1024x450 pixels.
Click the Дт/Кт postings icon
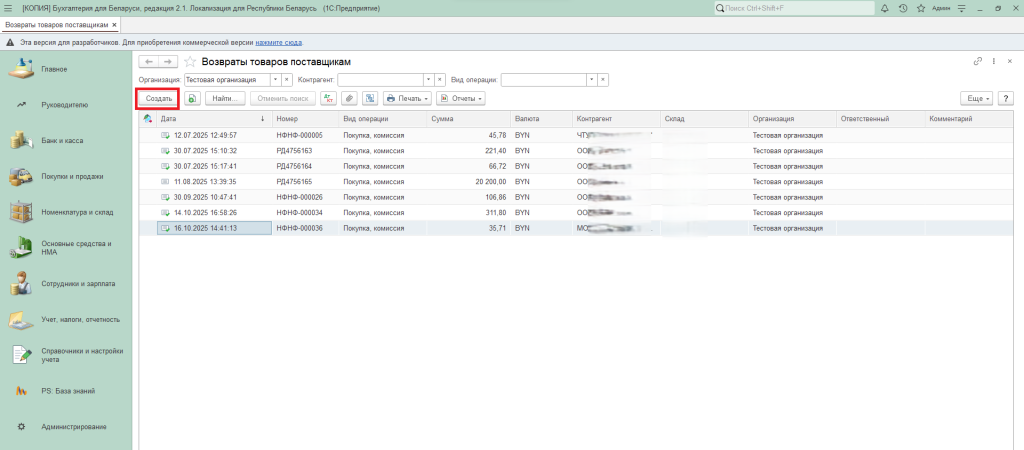tap(327, 99)
